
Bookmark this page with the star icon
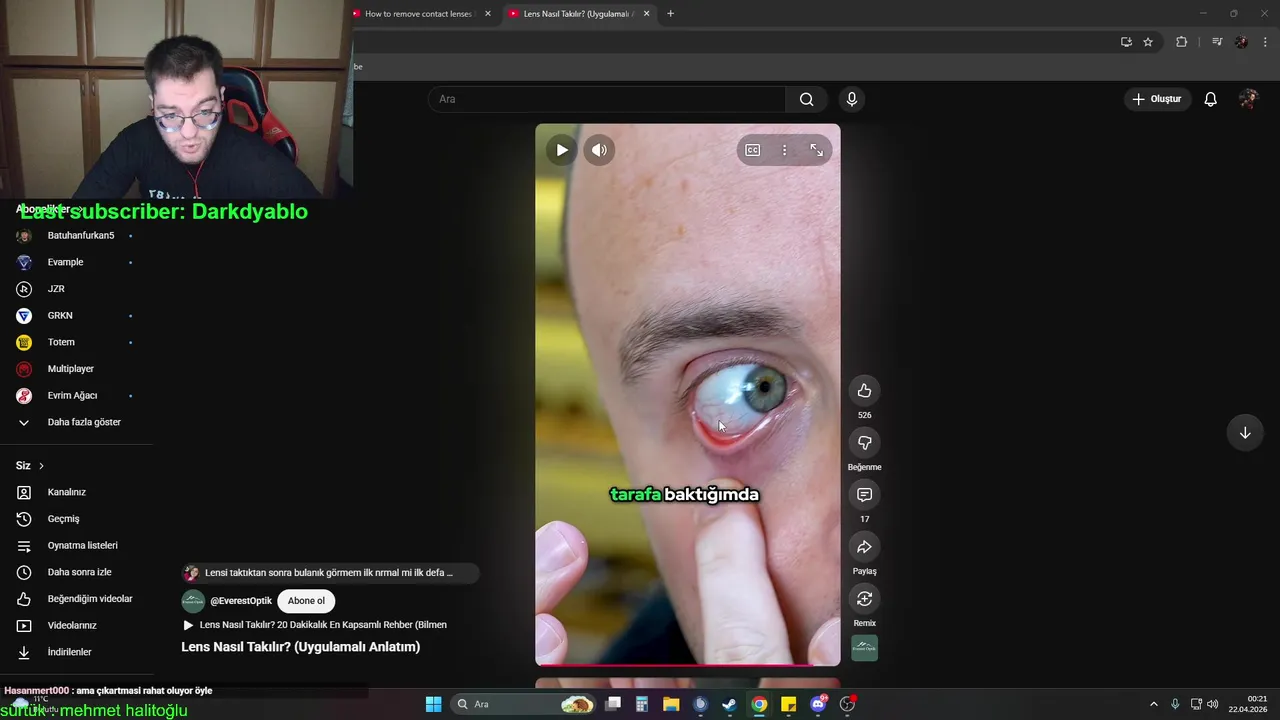coord(1148,42)
